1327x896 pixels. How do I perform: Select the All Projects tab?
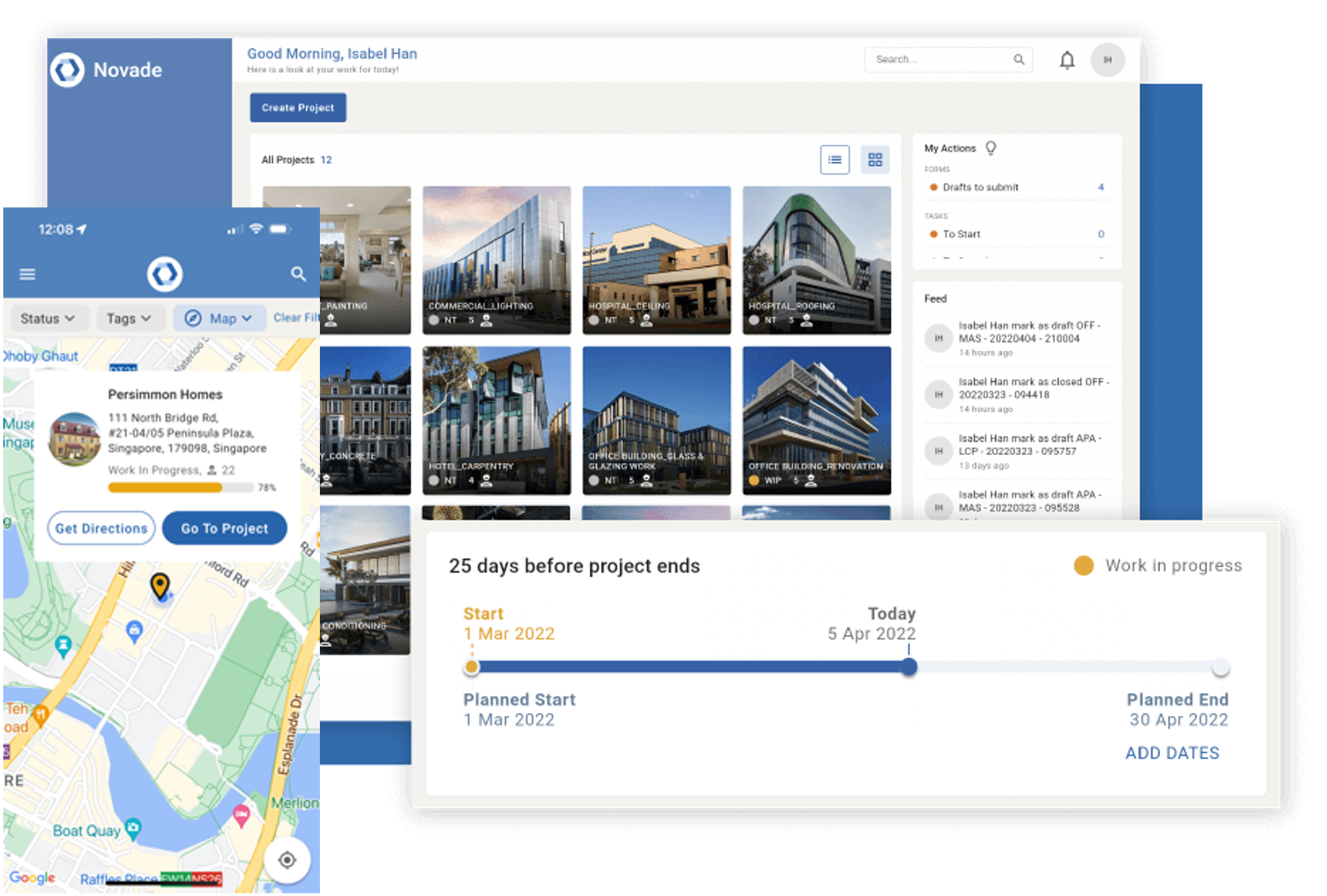click(x=289, y=160)
